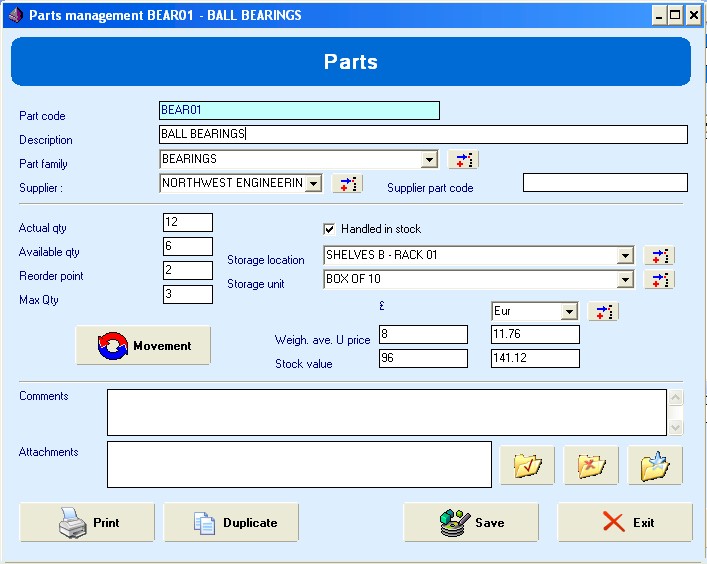The image size is (707, 564).
Task: Click the Movement button
Action: click(143, 345)
